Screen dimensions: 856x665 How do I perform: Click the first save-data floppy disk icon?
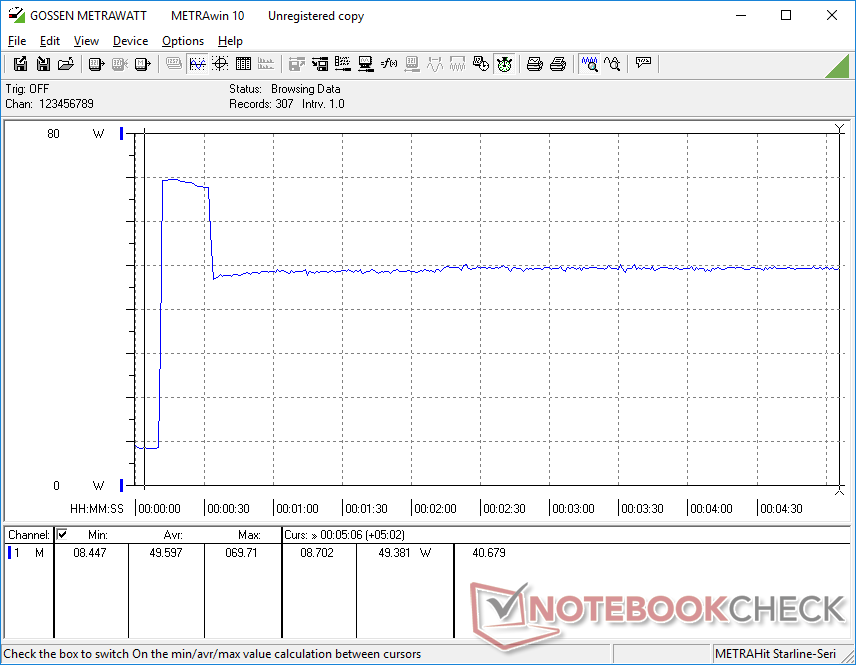(x=20, y=64)
